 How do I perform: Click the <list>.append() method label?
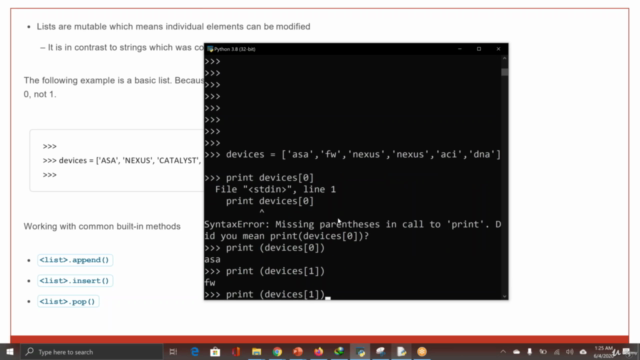point(75,260)
